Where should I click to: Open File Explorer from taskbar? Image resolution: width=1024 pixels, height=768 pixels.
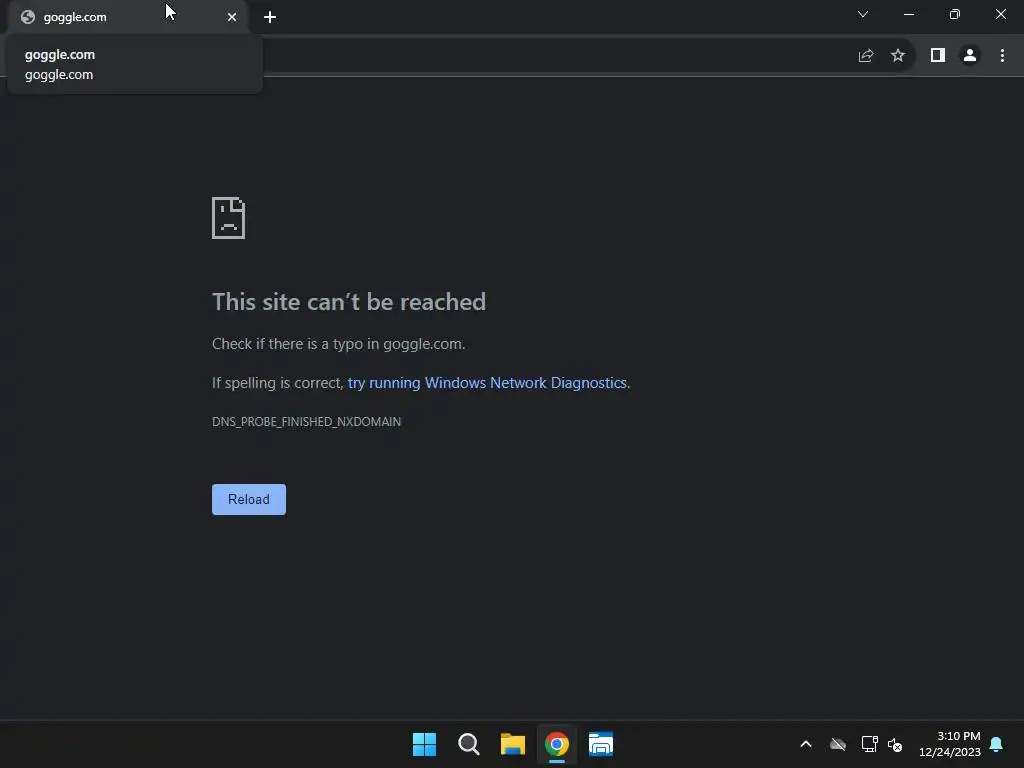513,744
